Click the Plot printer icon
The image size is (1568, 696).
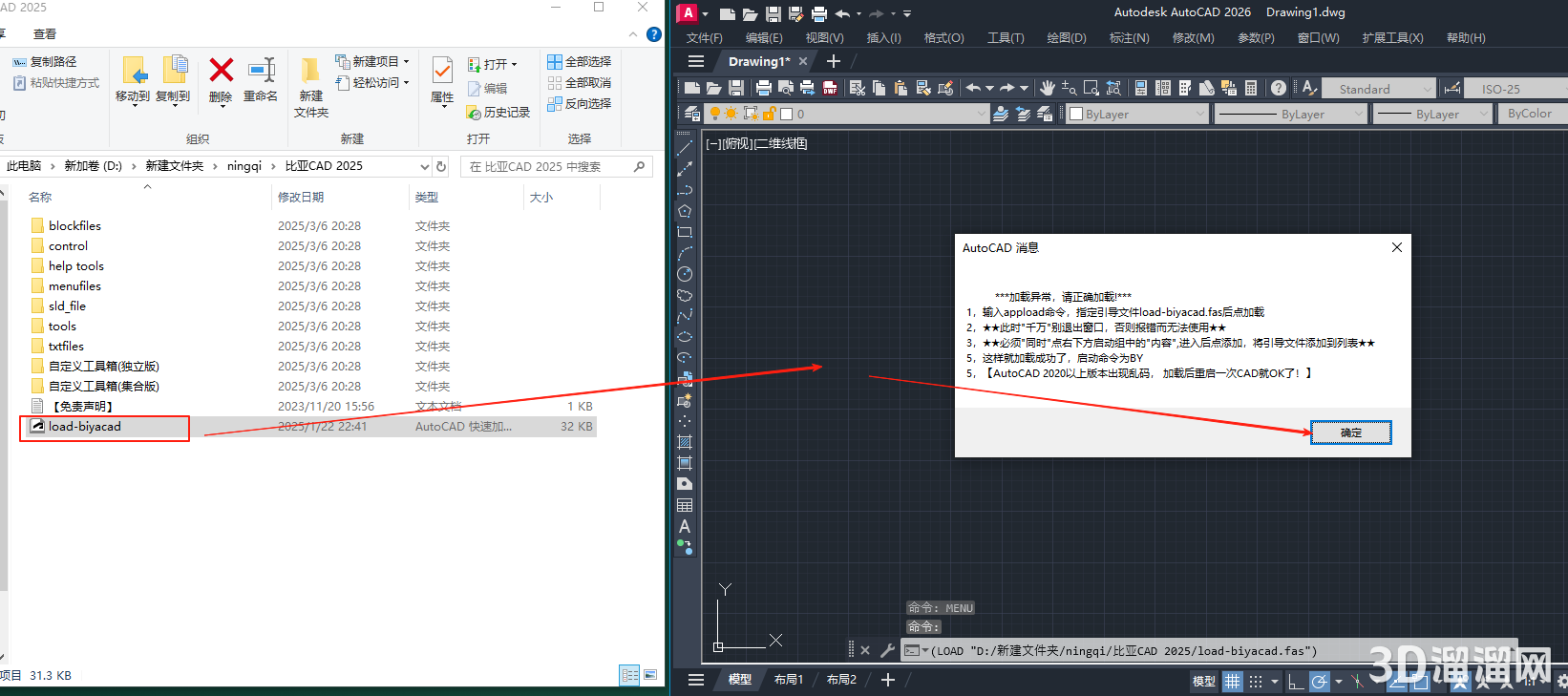click(x=763, y=88)
